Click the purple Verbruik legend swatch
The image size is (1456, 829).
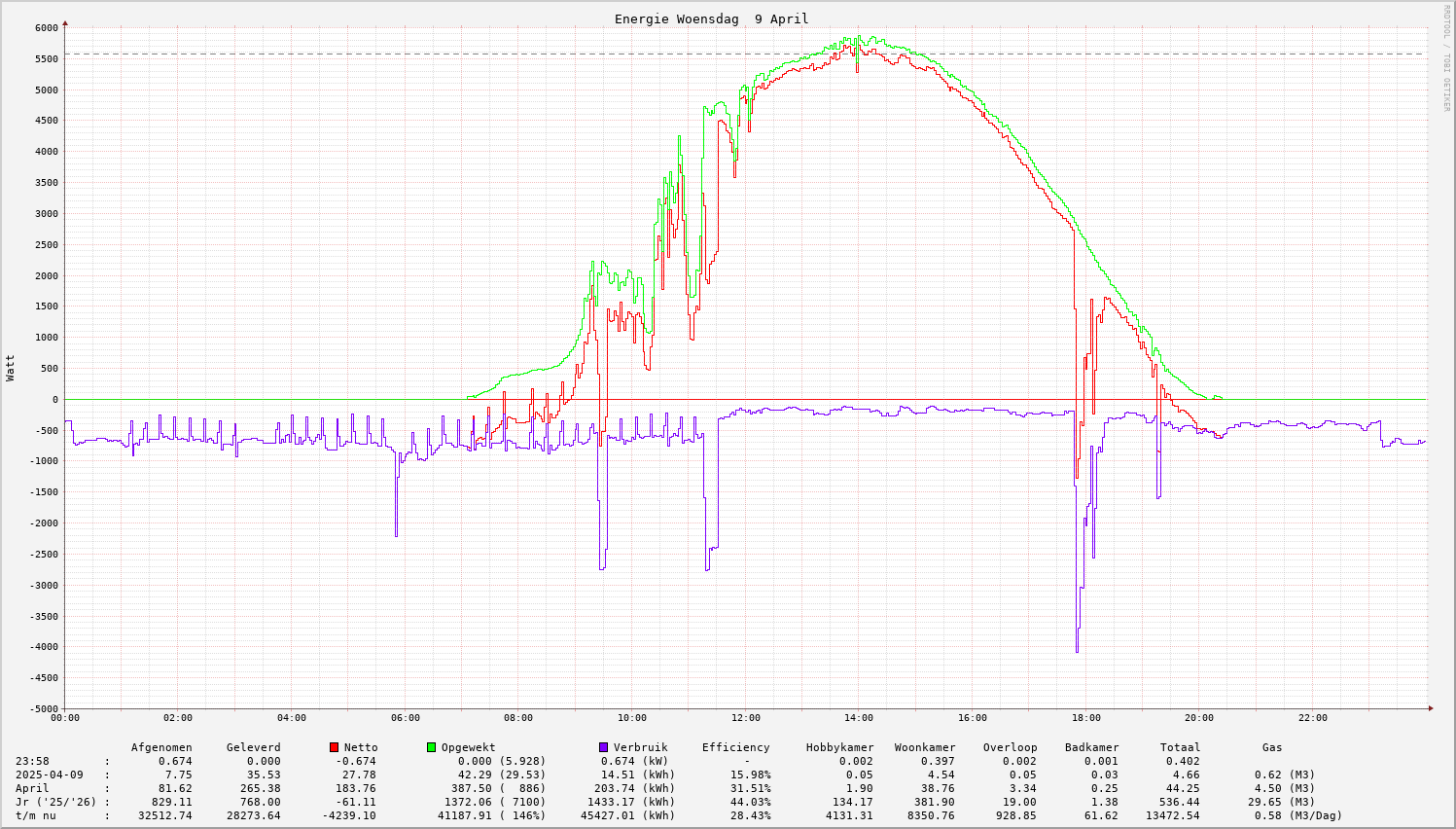(x=603, y=747)
